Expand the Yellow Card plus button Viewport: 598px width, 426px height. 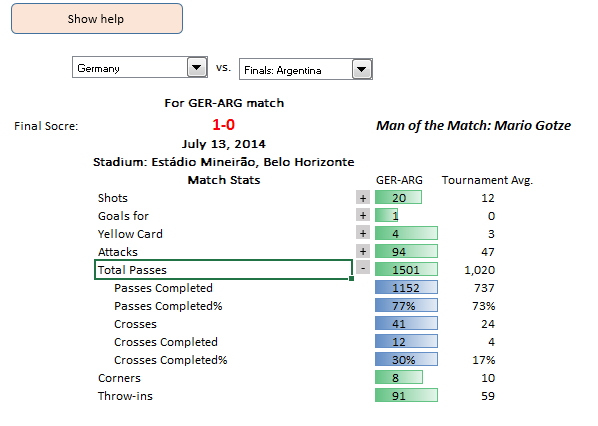363,233
